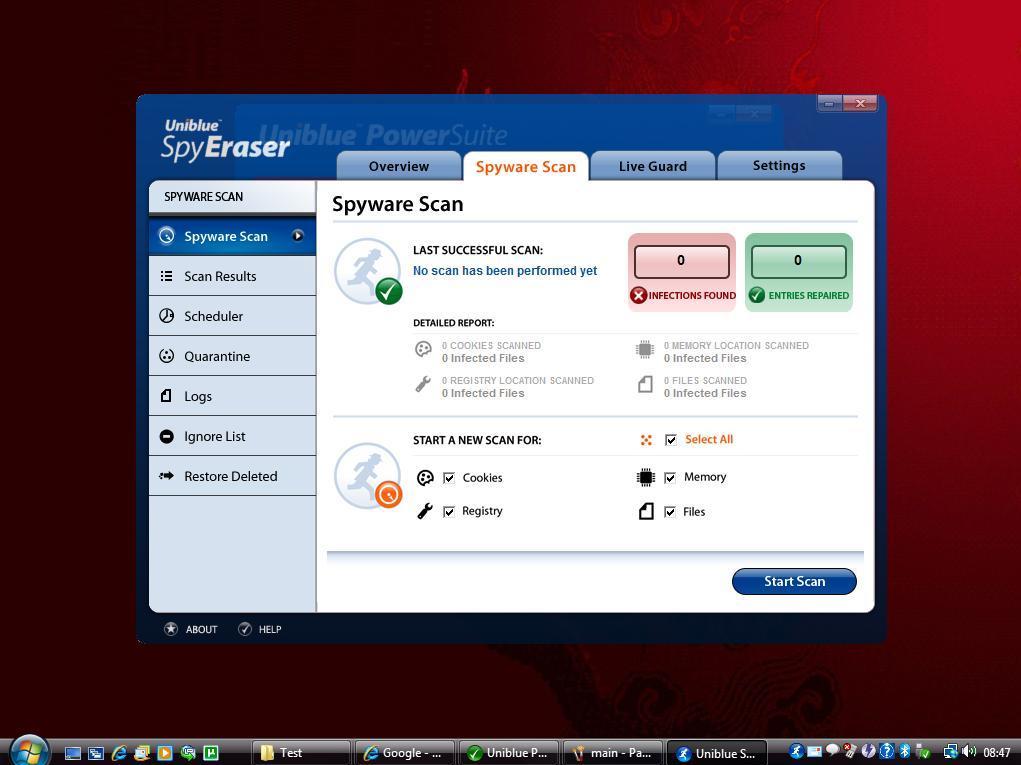Image resolution: width=1021 pixels, height=765 pixels.
Task: Launch Internet Explorer from quick launch
Action: pyautogui.click(x=119, y=753)
